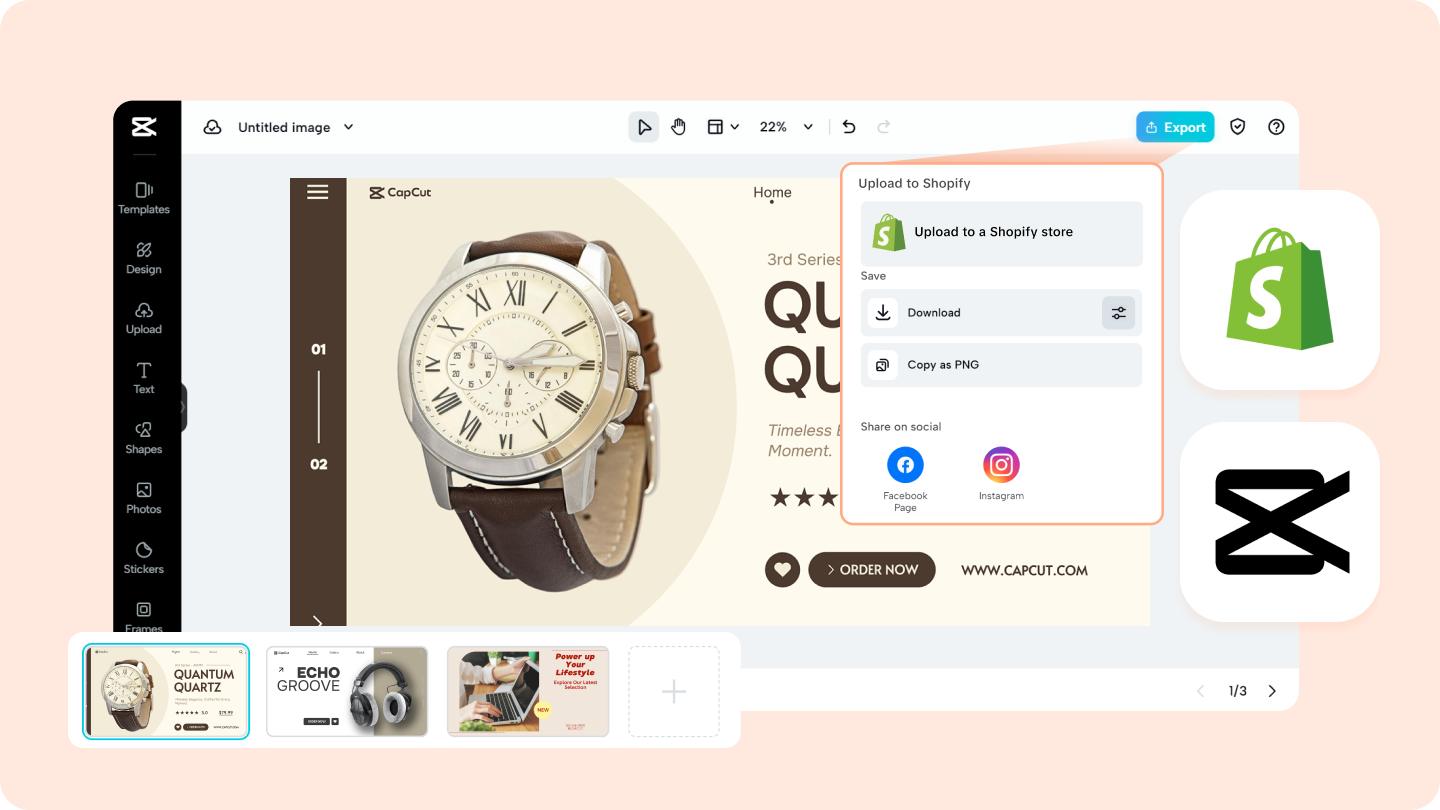
Task: Select the Quantum Quartz page thumbnail
Action: click(x=166, y=691)
